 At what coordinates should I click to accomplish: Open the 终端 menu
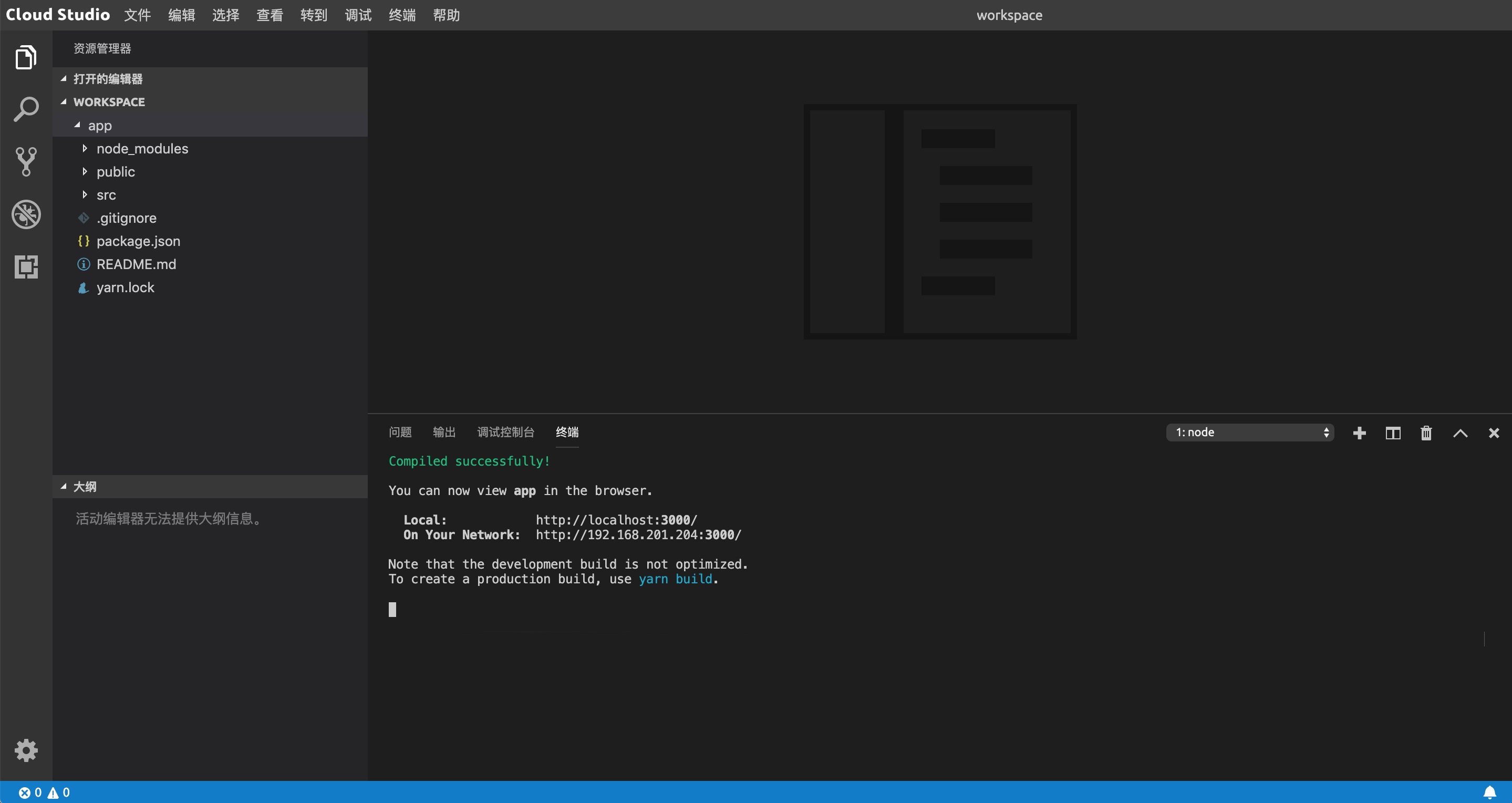click(x=402, y=15)
